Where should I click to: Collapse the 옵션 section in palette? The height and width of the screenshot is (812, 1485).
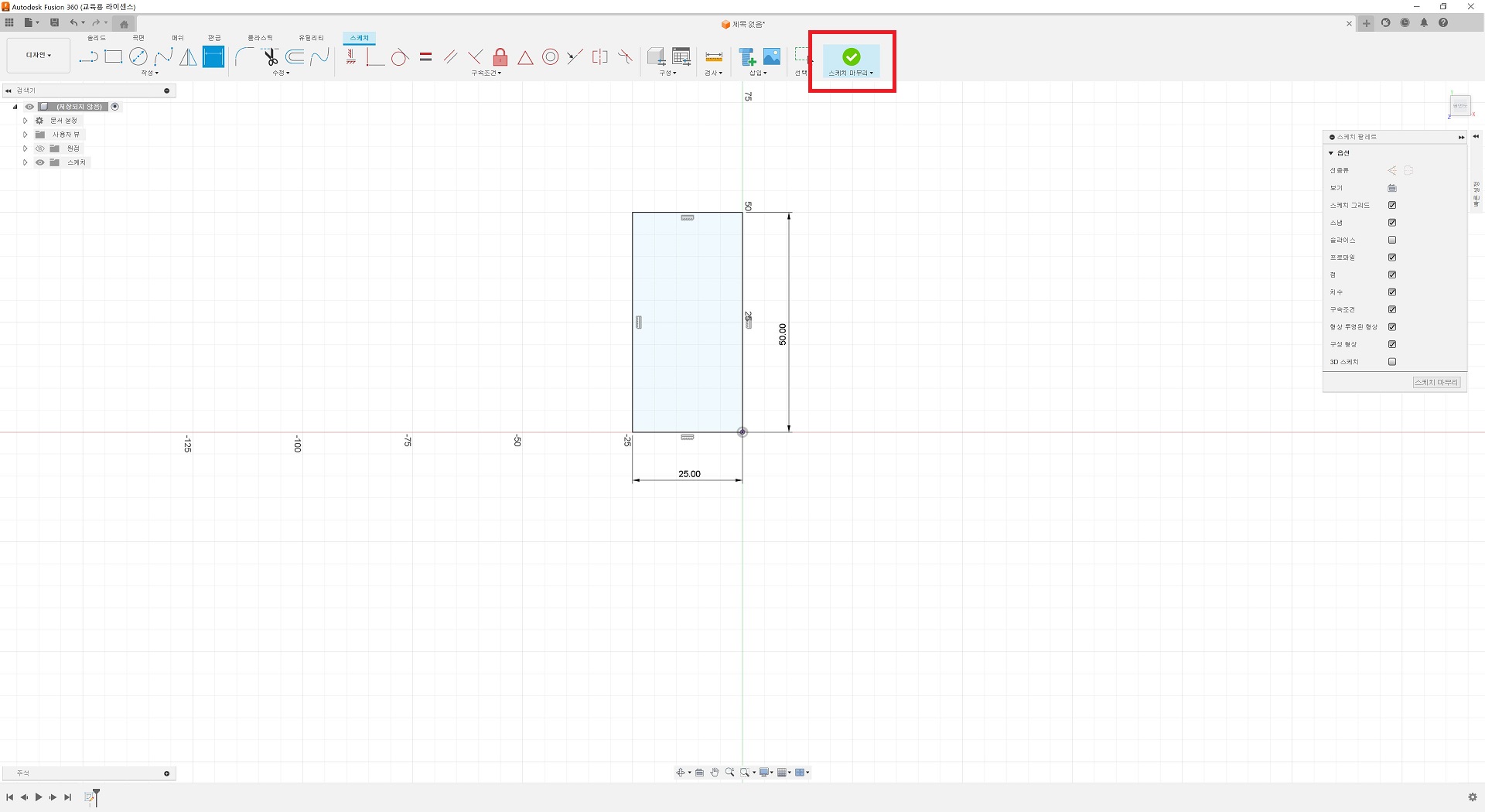1331,153
